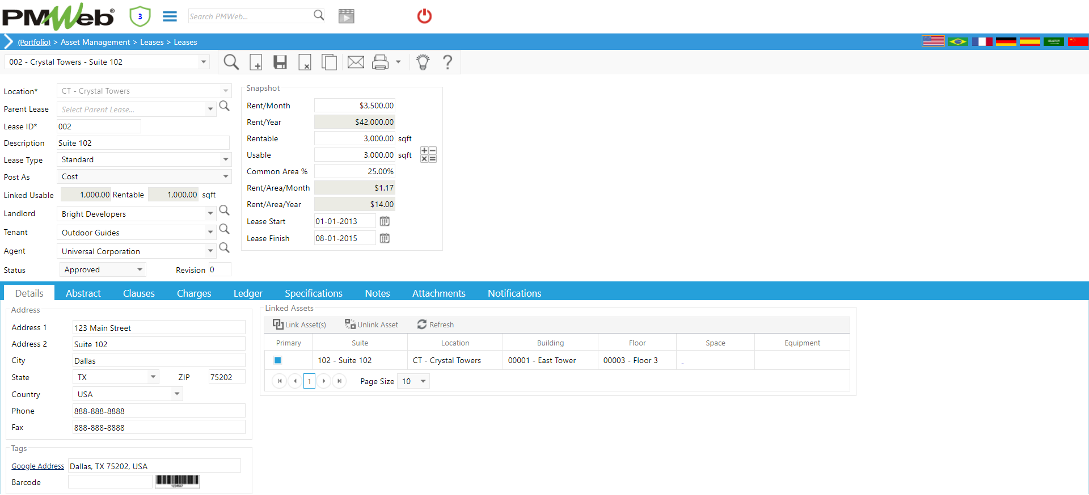Open the area calculator icon beside Useable
Image resolution: width=1089 pixels, height=495 pixels.
coord(429,155)
